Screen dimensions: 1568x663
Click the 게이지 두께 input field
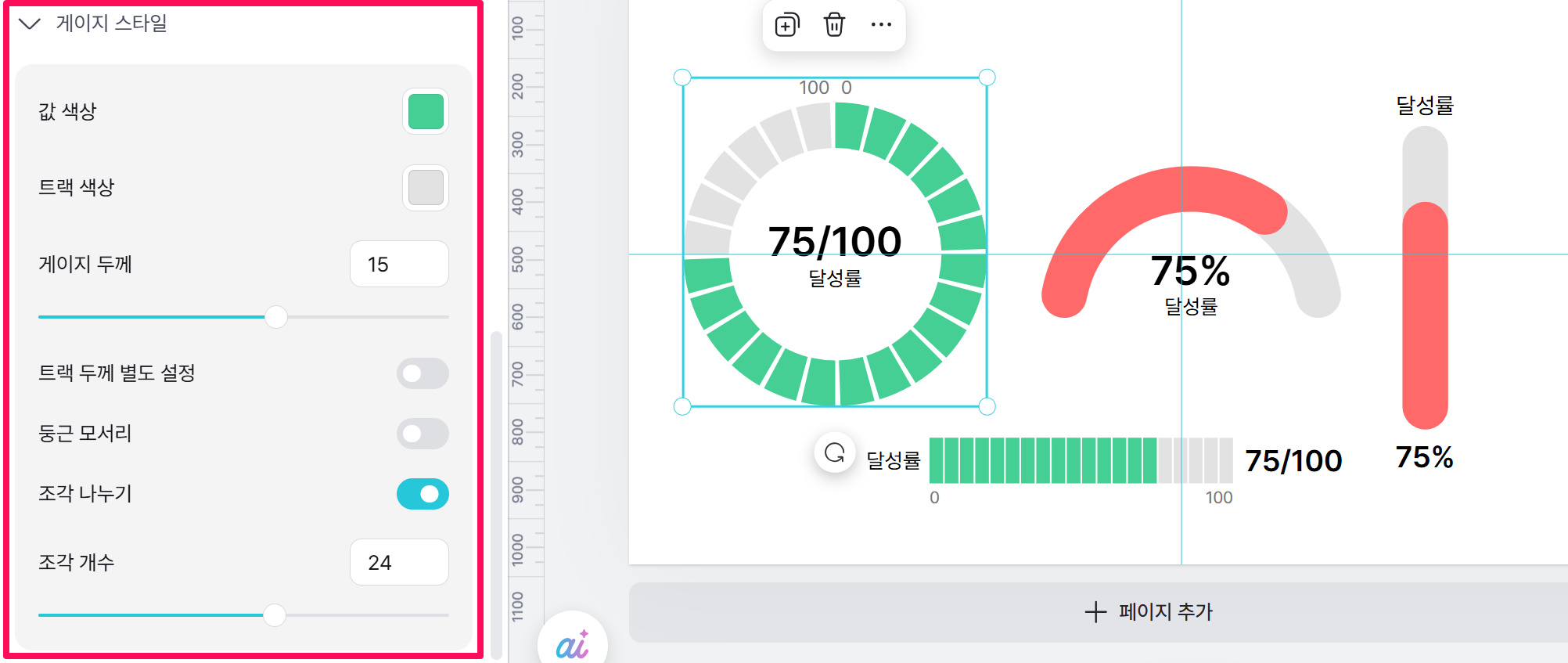coord(399,265)
